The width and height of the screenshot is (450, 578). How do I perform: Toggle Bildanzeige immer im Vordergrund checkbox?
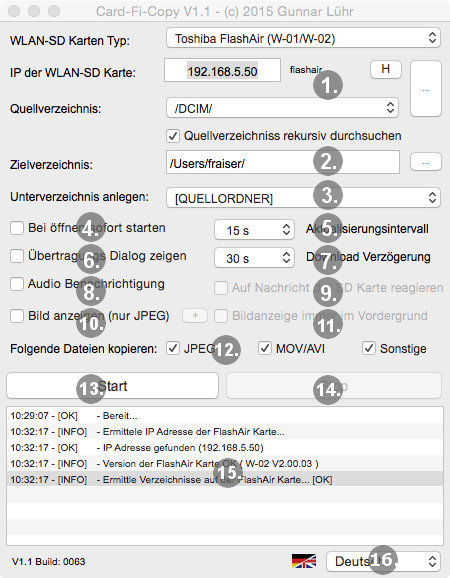(x=221, y=316)
